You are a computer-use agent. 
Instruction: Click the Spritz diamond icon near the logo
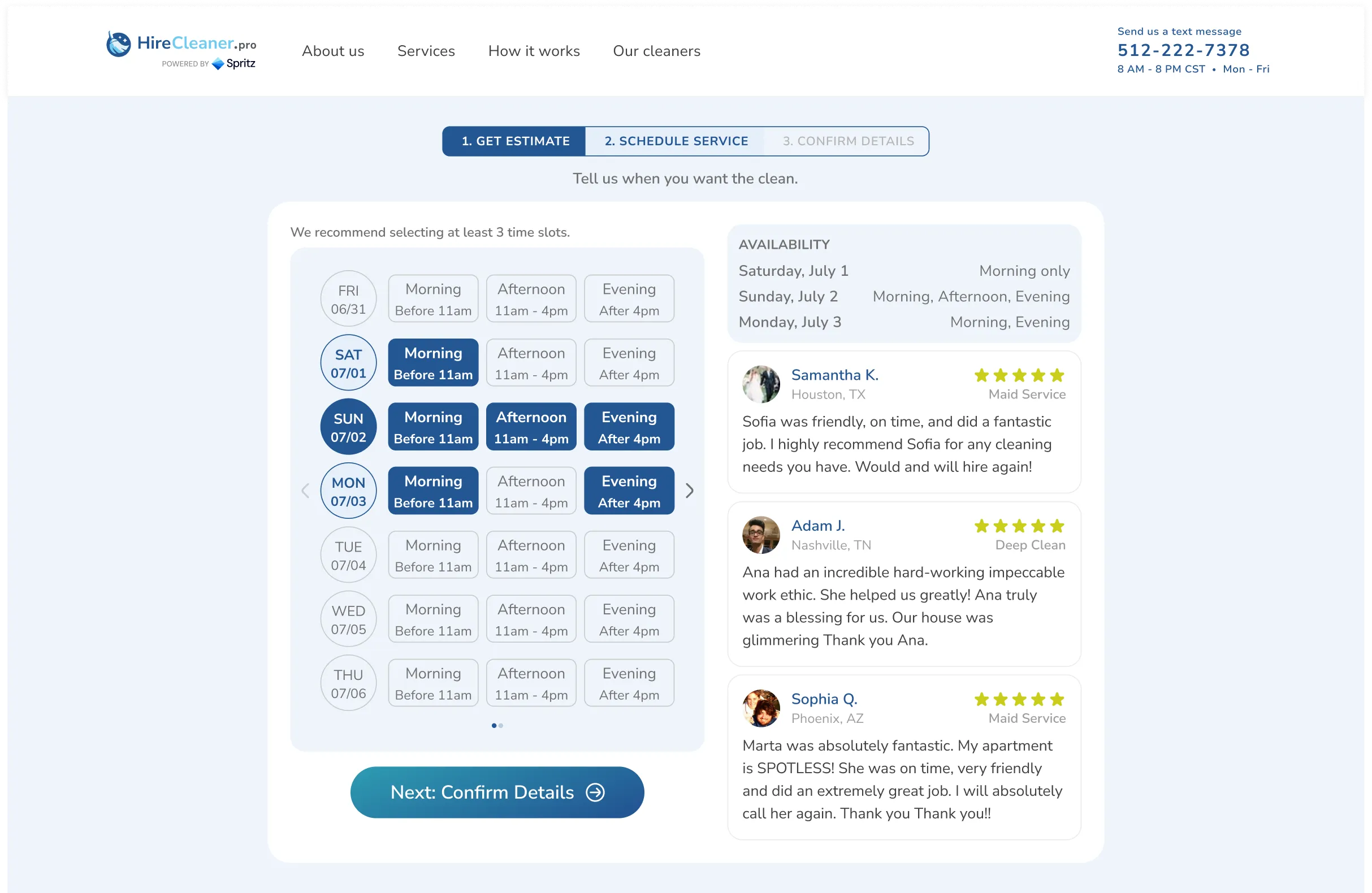[x=217, y=64]
